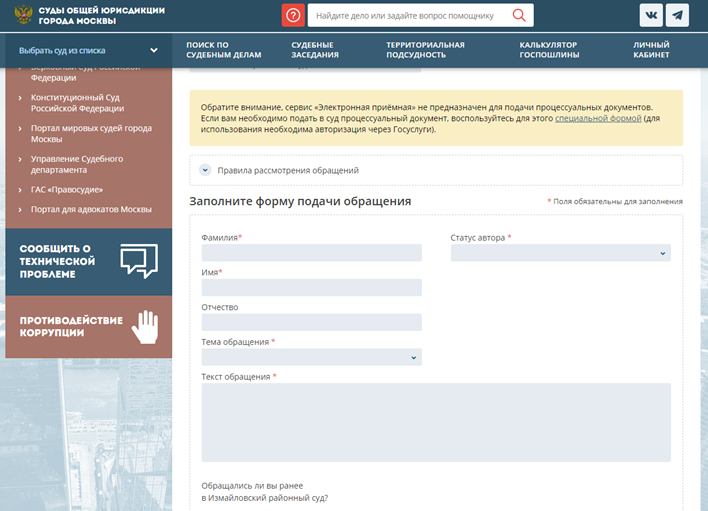This screenshot has height=511, width=708.
Task: Expand 'Правила рассмотрения обращений' section
Action: pos(436,170)
